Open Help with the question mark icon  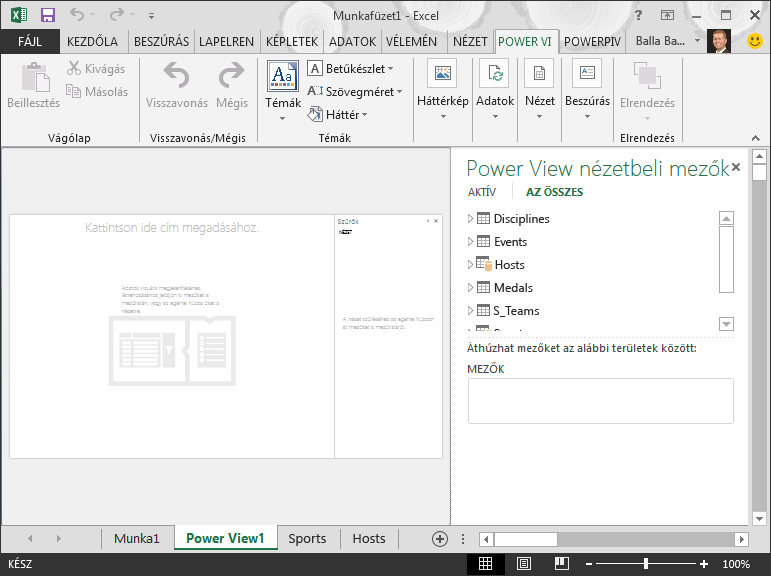[638, 15]
